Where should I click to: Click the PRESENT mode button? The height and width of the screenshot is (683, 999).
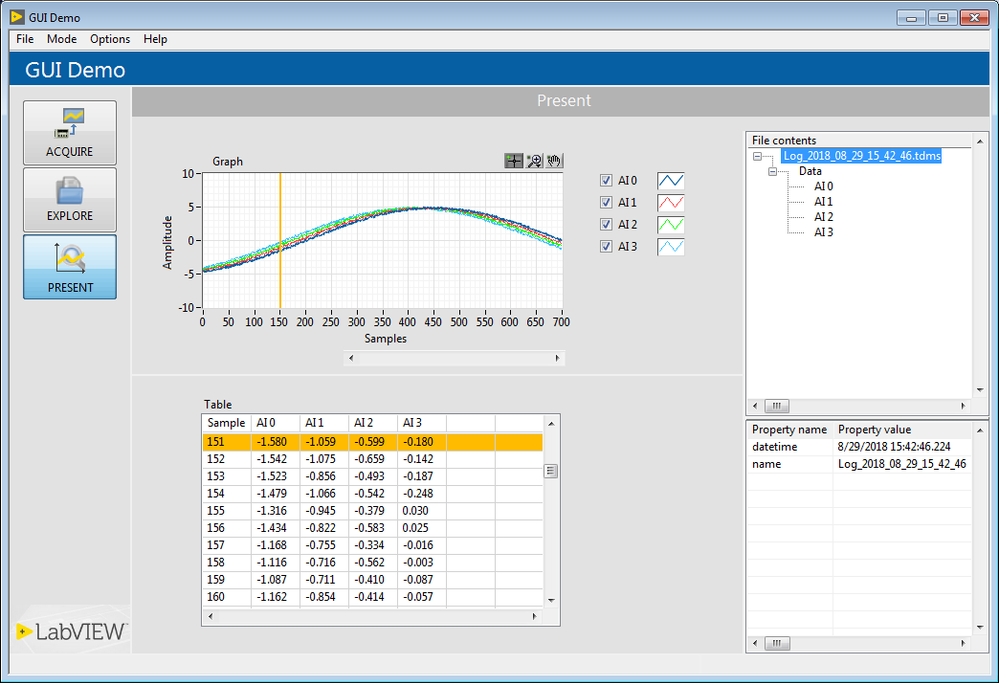pos(70,267)
